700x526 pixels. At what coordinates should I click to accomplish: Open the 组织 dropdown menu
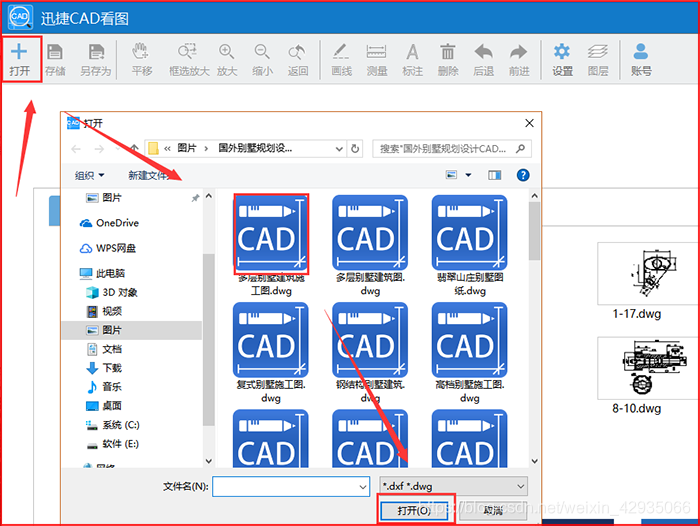tap(89, 175)
